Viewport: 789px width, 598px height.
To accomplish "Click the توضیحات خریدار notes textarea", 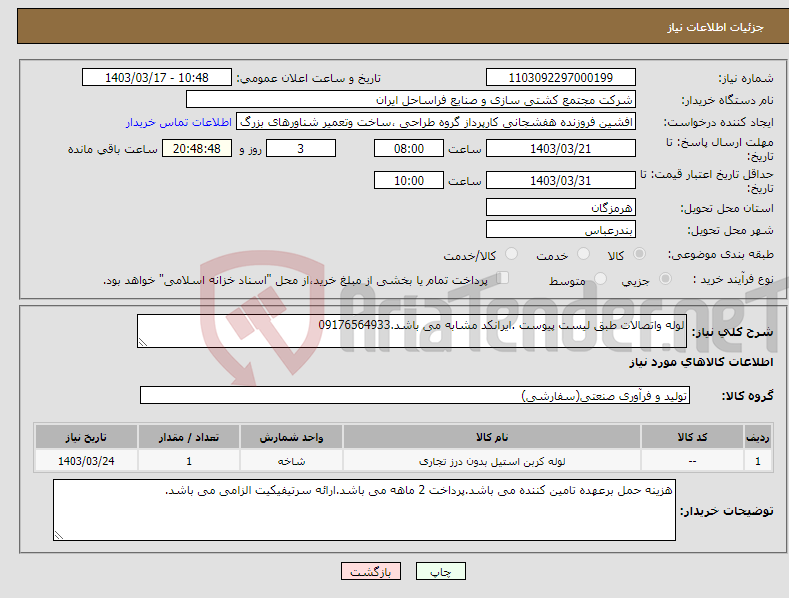I will [364, 510].
